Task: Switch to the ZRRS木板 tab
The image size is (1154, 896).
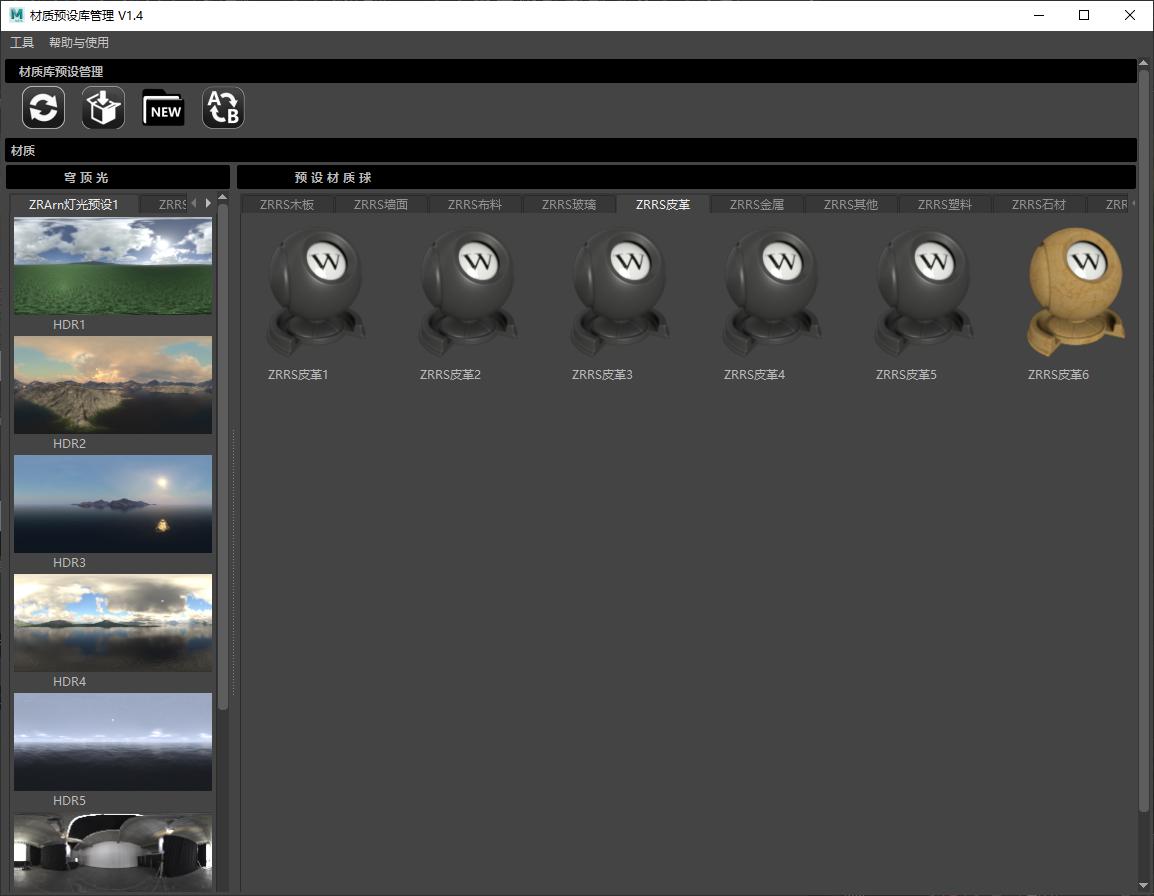Action: [x=286, y=205]
